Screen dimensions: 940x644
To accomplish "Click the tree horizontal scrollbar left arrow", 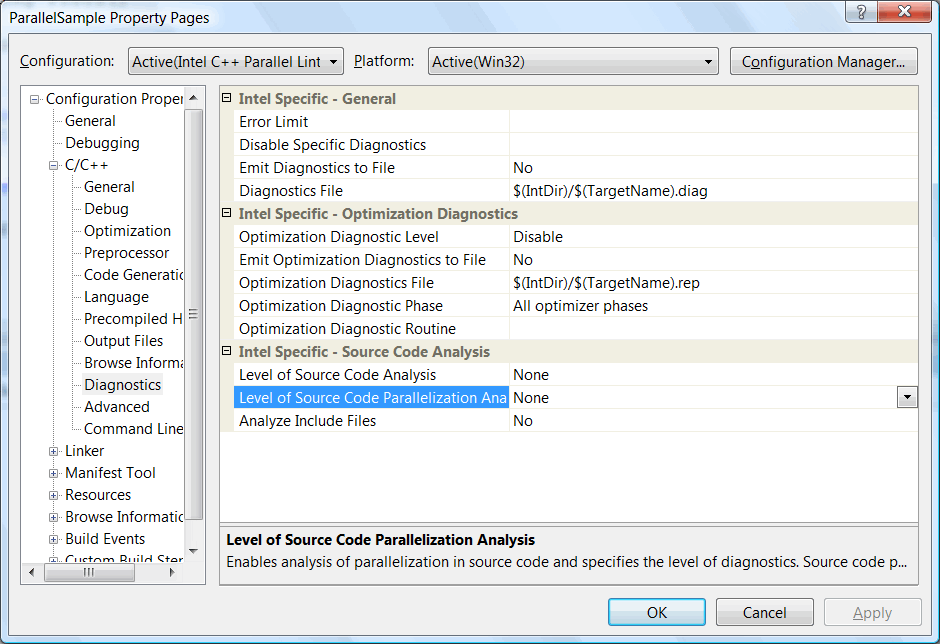I will point(32,573).
